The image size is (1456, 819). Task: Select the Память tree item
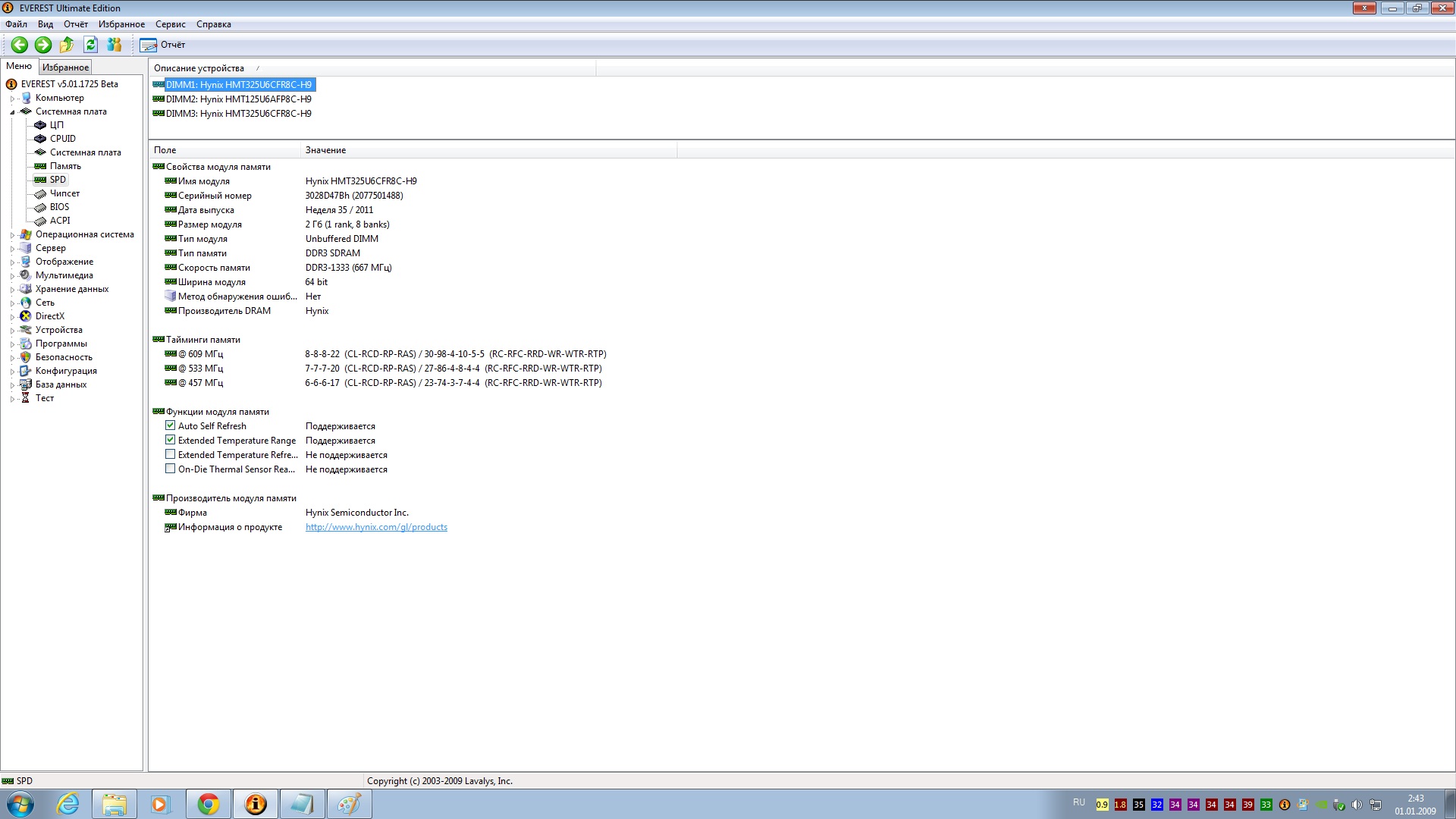65,166
